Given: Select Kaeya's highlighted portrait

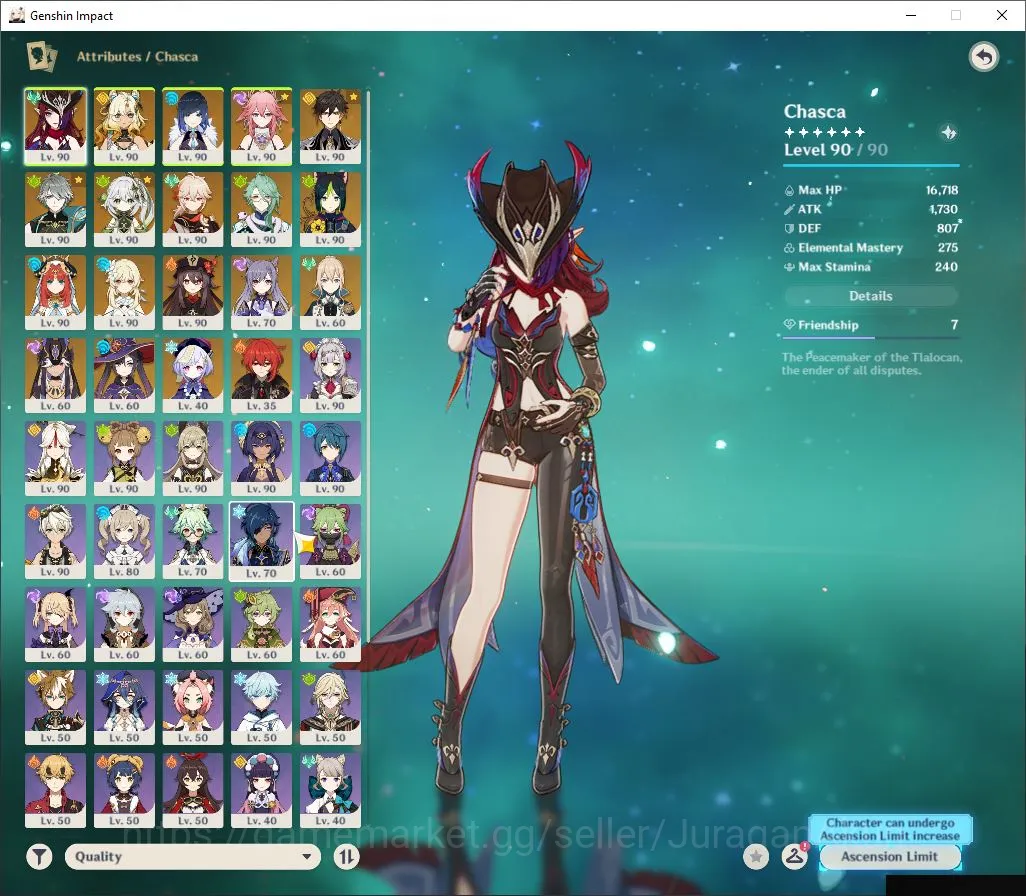Looking at the screenshot, I should [x=262, y=542].
